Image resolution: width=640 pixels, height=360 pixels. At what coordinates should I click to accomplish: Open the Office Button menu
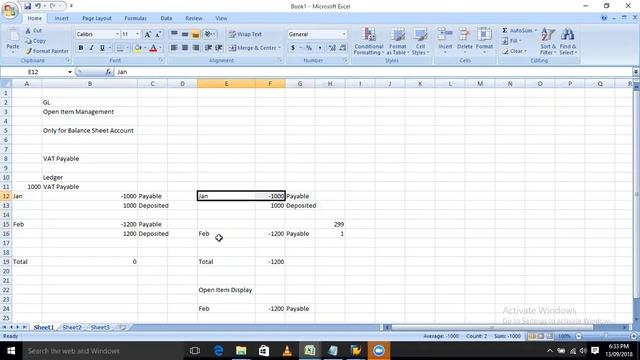click(10, 10)
